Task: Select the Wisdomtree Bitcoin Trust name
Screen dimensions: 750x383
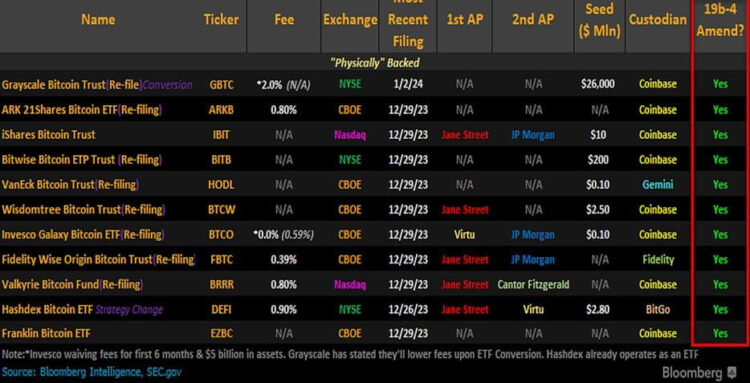Action: [83, 209]
